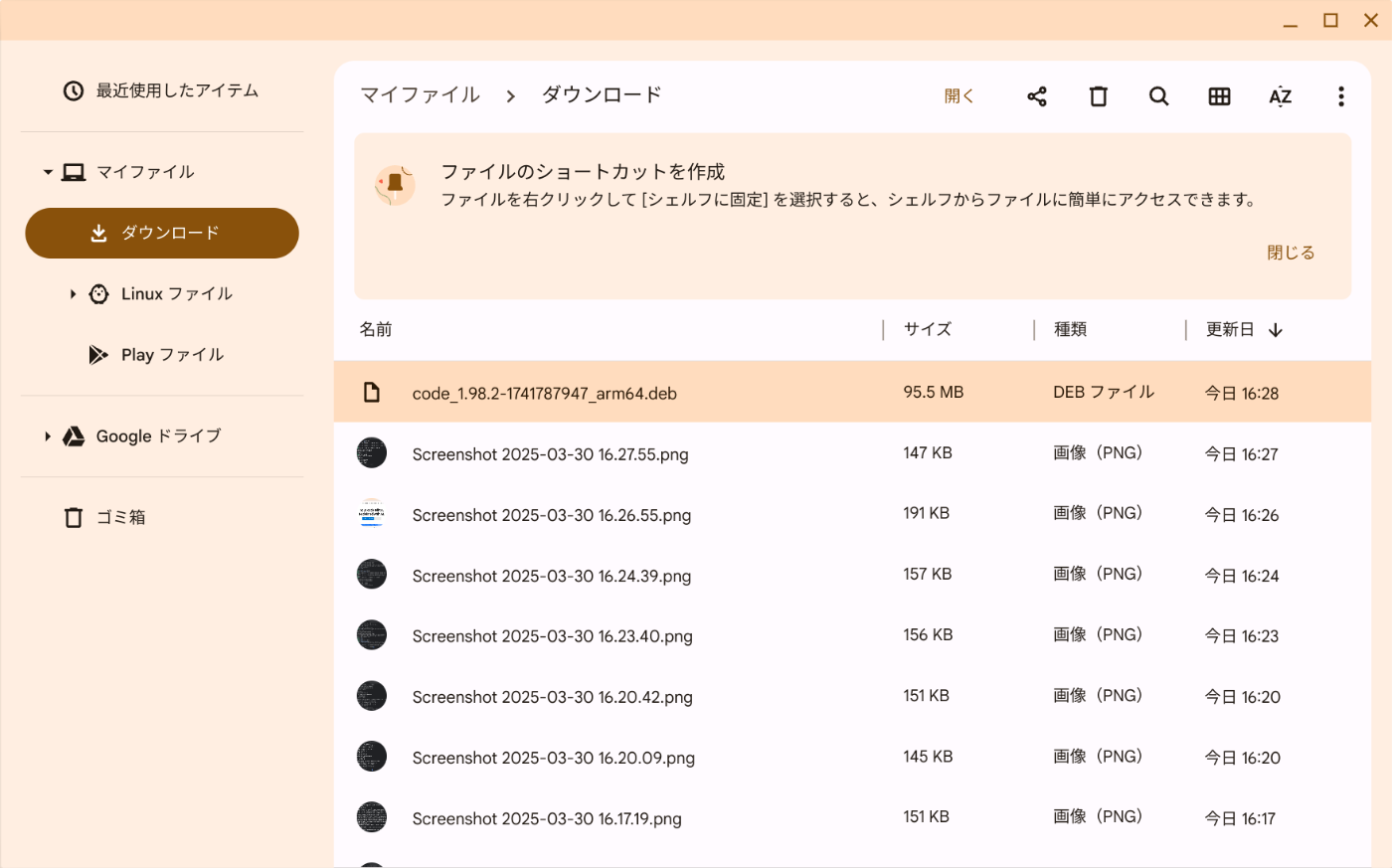Sort by the 更新日 column header
The height and width of the screenshot is (868, 1392).
point(1230,329)
